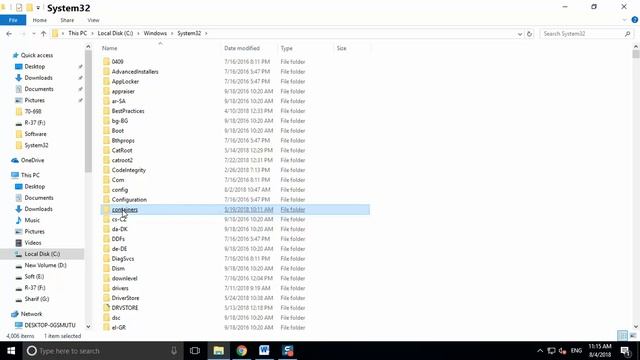Select the Configuration folder
The height and width of the screenshot is (360, 640).
(x=129, y=200)
